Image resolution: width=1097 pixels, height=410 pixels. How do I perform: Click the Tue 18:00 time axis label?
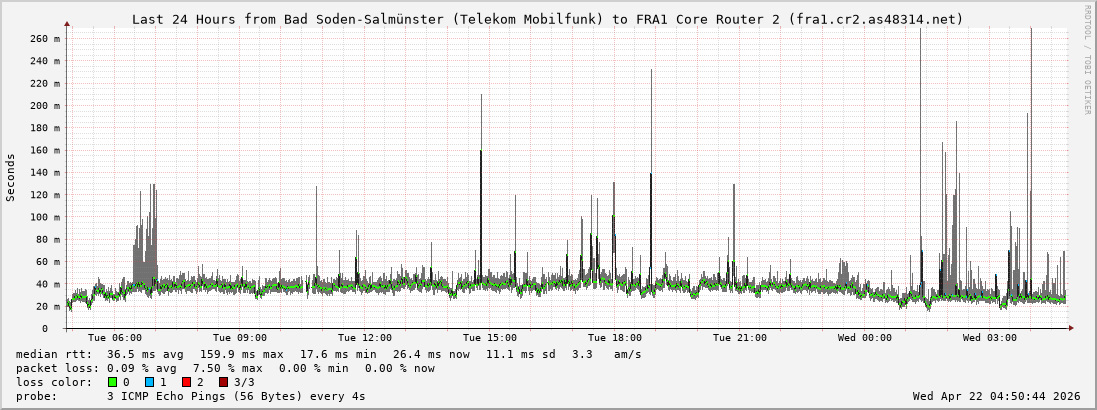point(615,338)
